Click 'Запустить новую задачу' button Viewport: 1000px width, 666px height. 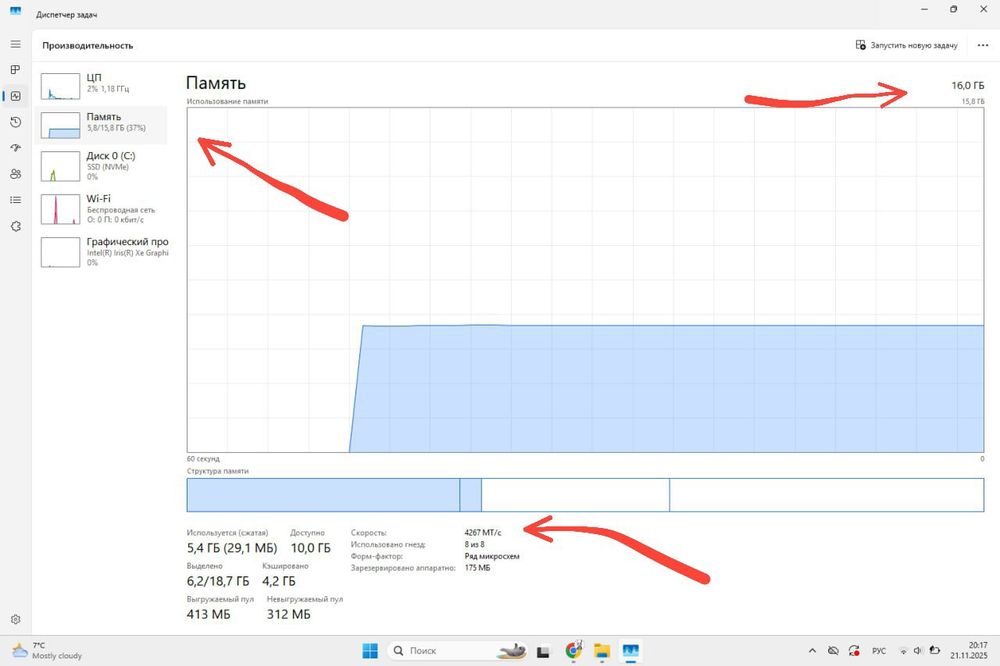click(906, 45)
